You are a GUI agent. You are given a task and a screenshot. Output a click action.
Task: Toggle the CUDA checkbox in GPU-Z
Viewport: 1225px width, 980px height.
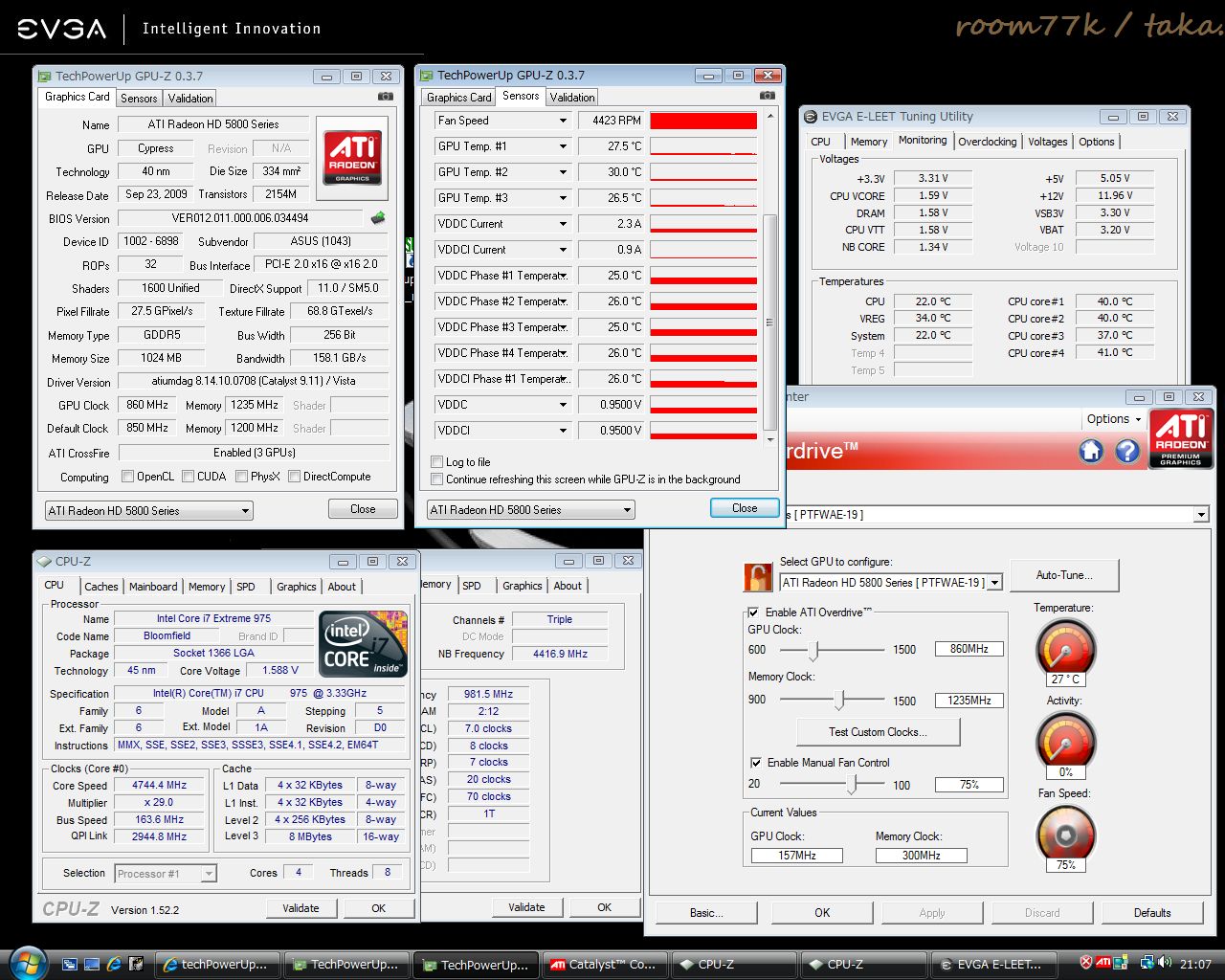[189, 477]
